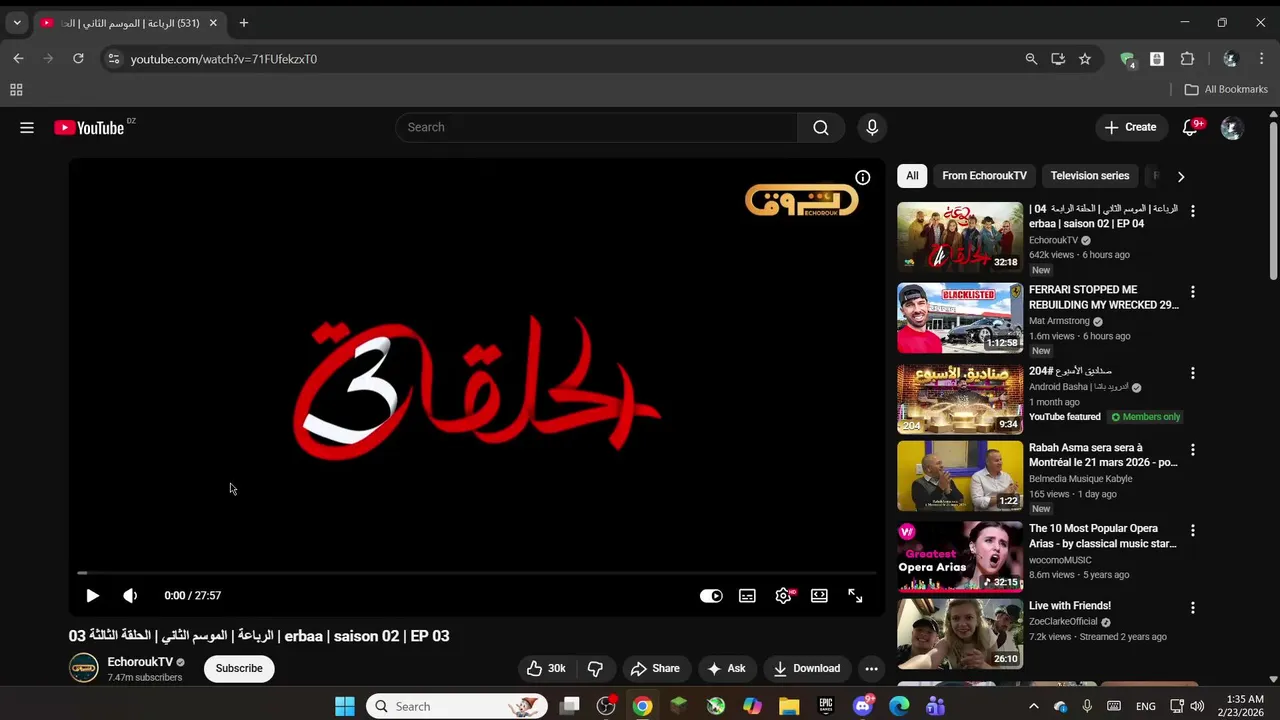
Task: Open the Ask AI button
Action: click(x=727, y=668)
